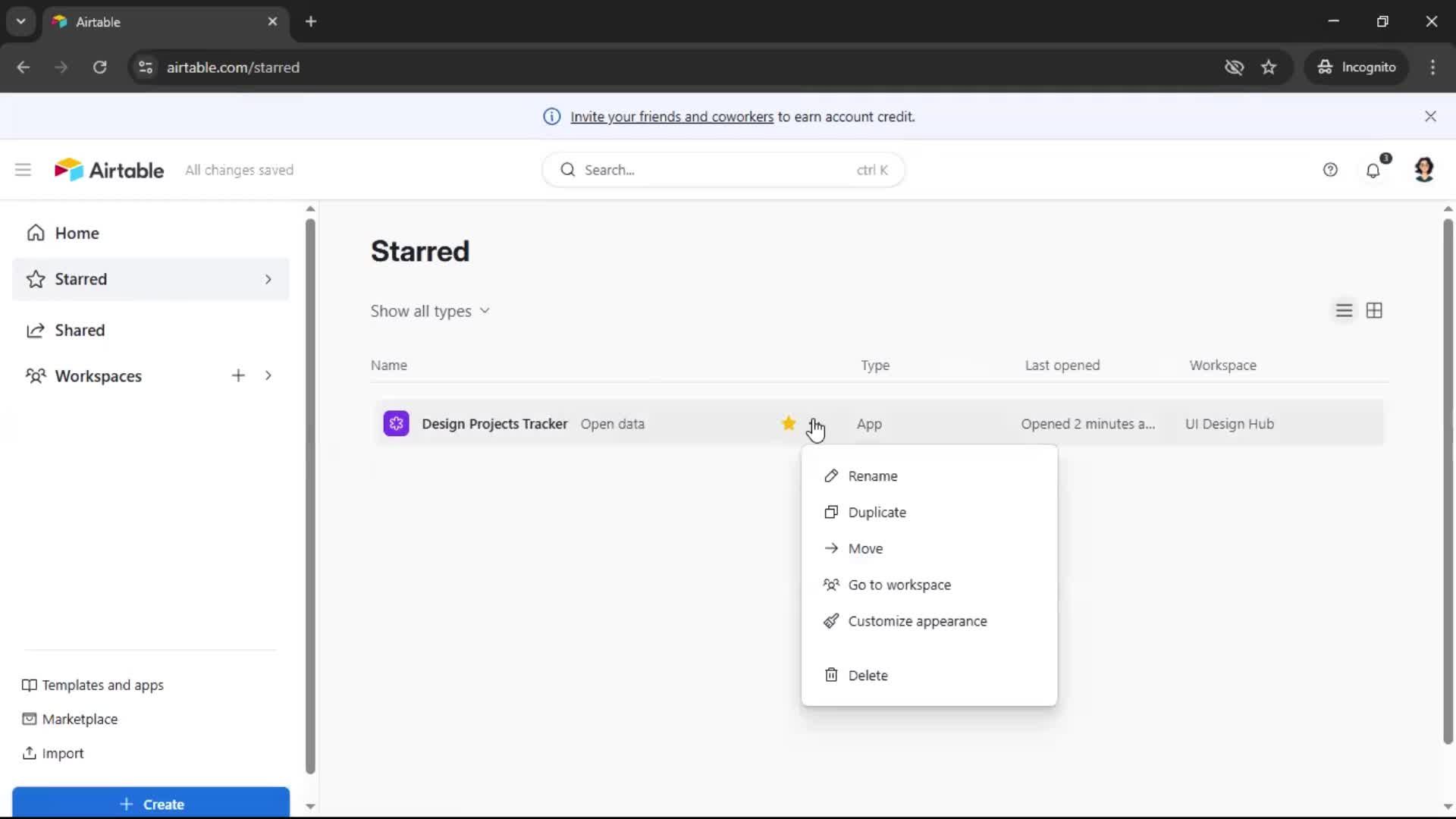Open the notifications bell
Image resolution: width=1456 pixels, height=819 pixels.
click(1373, 170)
